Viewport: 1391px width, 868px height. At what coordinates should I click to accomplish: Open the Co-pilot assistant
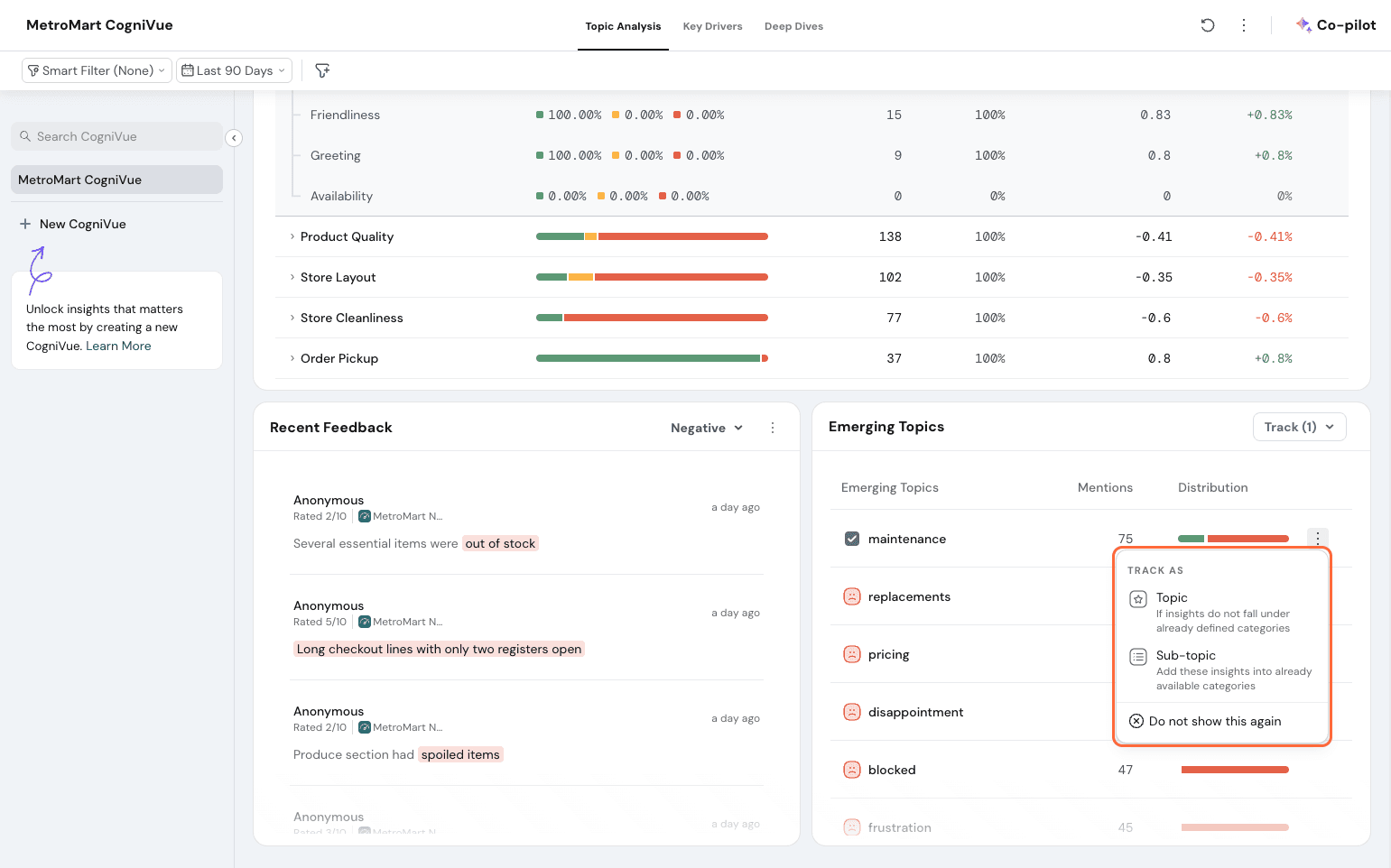(x=1336, y=25)
